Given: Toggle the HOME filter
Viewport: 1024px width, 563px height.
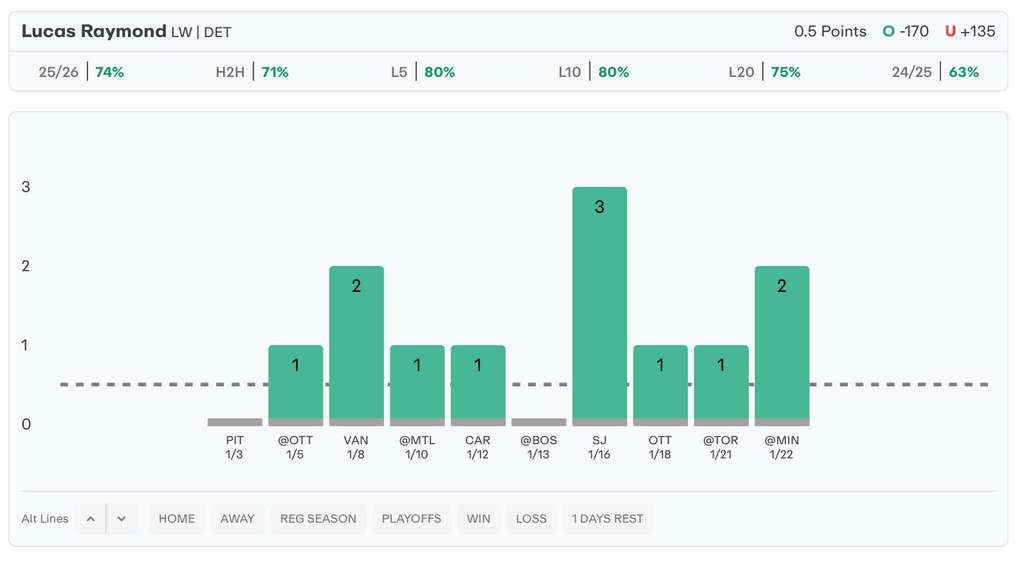Looking at the screenshot, I should tap(177, 519).
